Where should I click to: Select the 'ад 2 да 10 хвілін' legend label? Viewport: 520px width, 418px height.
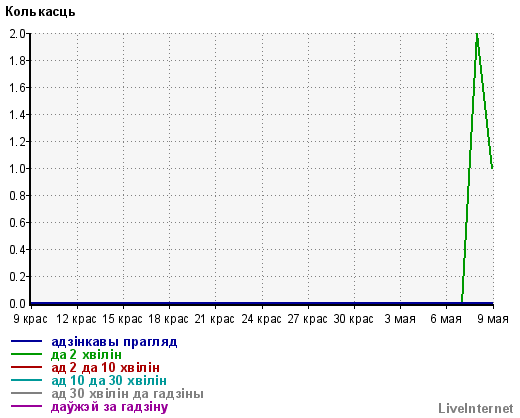105,368
